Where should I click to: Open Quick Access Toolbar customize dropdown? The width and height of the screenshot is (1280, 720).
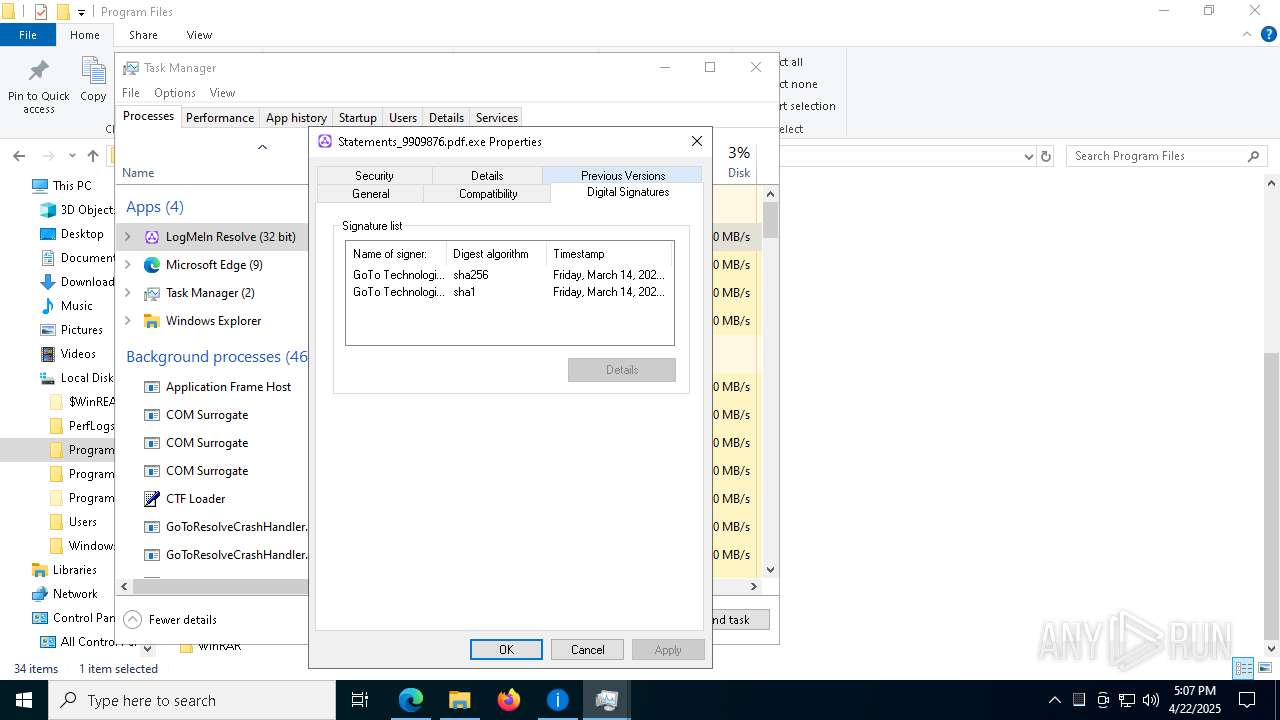tap(82, 12)
